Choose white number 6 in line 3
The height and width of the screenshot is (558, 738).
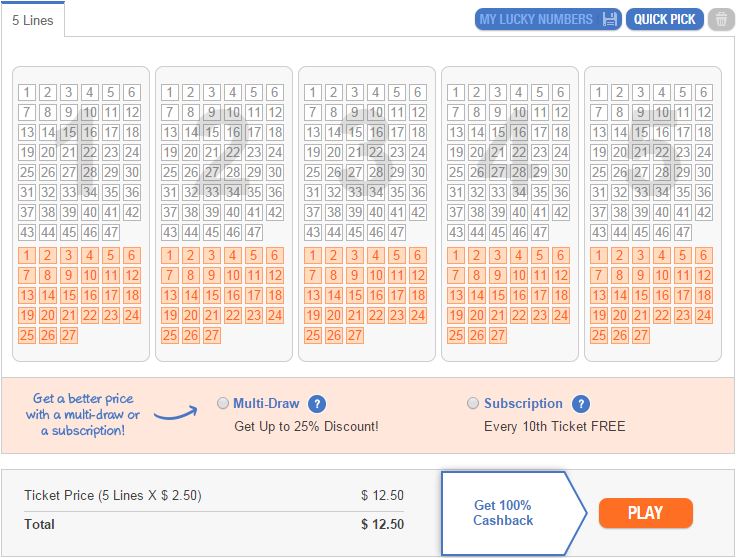coord(417,92)
